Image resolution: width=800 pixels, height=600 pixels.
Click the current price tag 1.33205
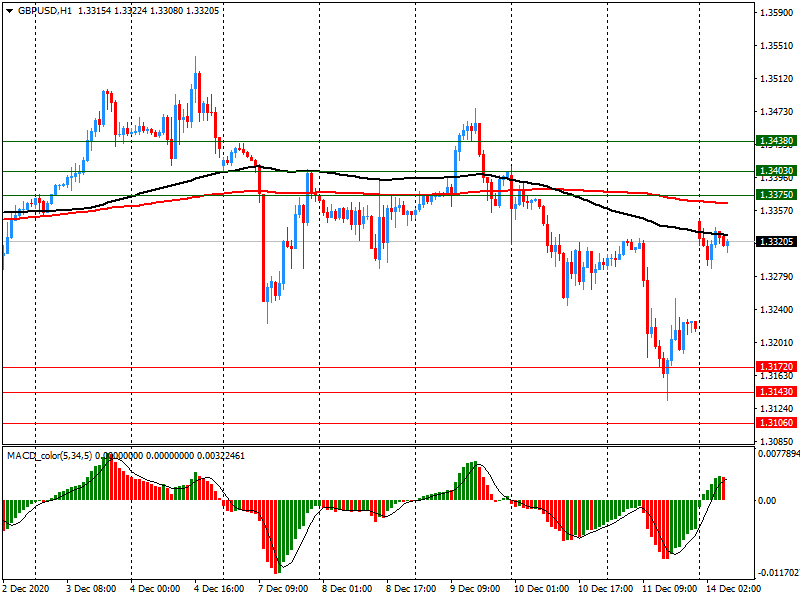776,242
